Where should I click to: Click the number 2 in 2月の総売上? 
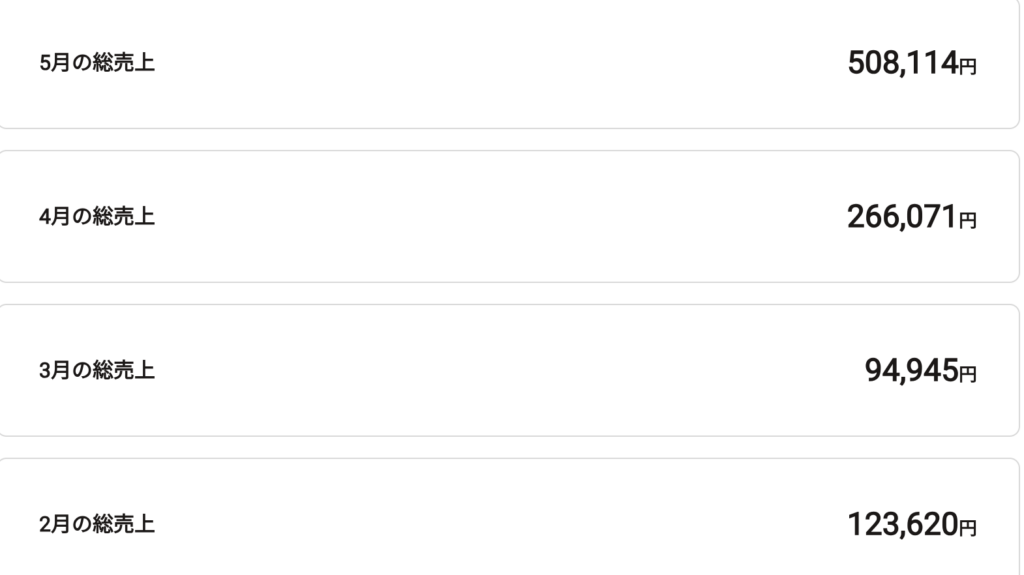click(44, 524)
